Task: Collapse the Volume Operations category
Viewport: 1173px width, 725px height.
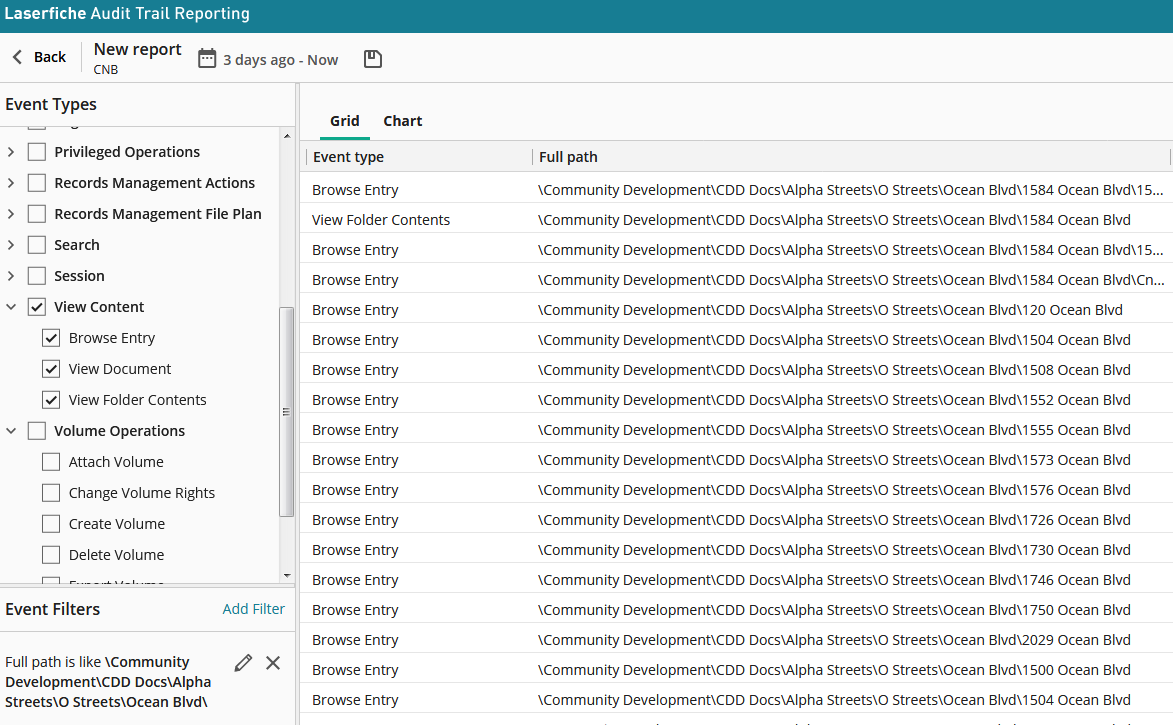Action: [11, 431]
